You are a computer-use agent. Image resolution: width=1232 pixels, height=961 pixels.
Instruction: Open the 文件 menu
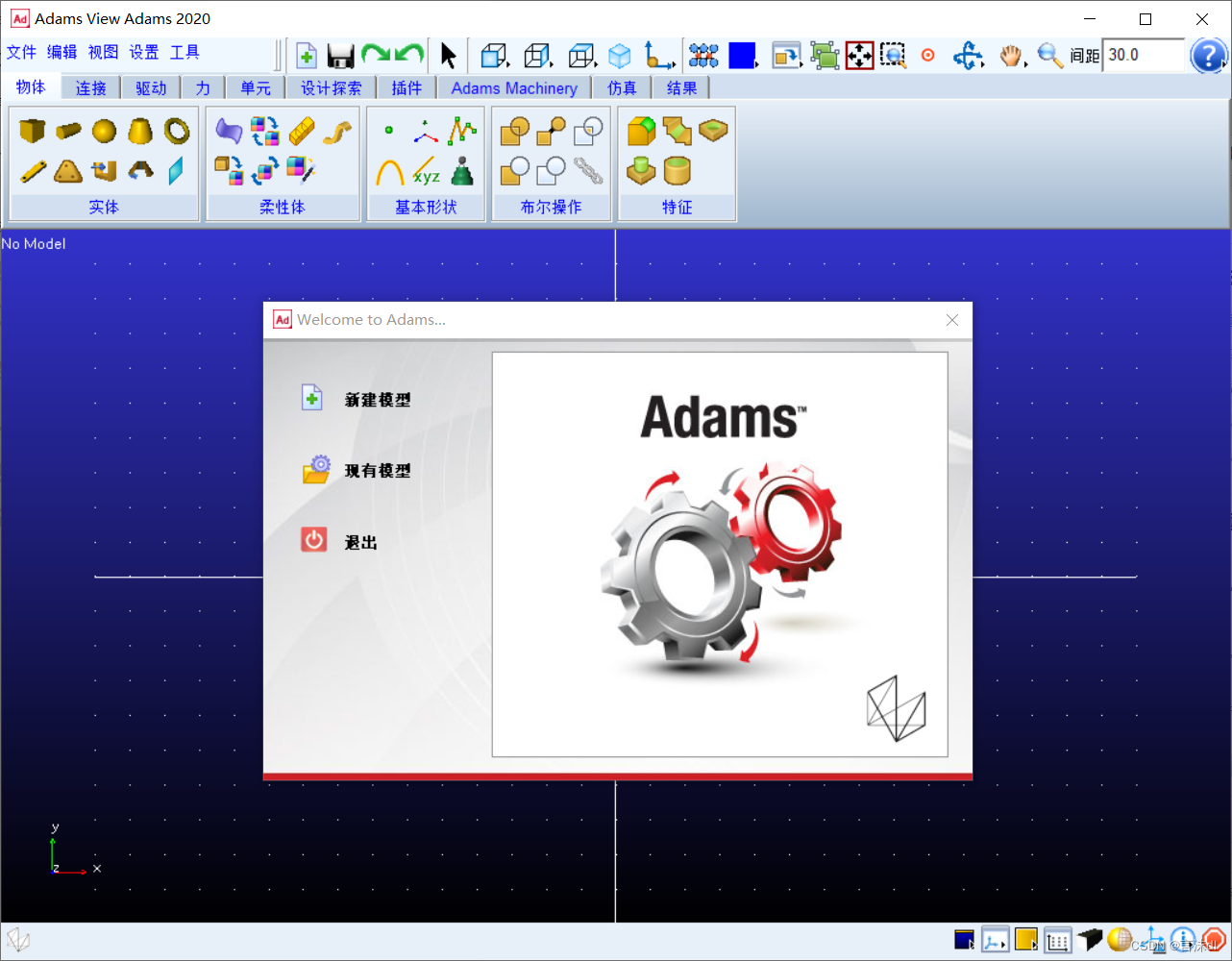click(x=21, y=52)
